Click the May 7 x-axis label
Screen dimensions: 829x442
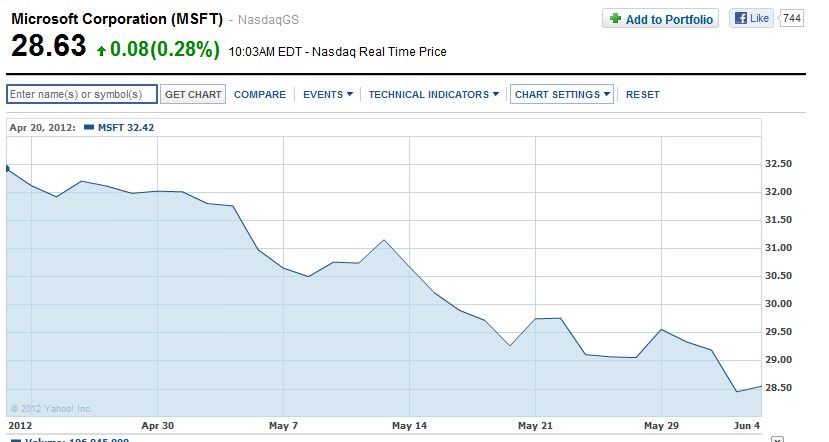pos(283,426)
